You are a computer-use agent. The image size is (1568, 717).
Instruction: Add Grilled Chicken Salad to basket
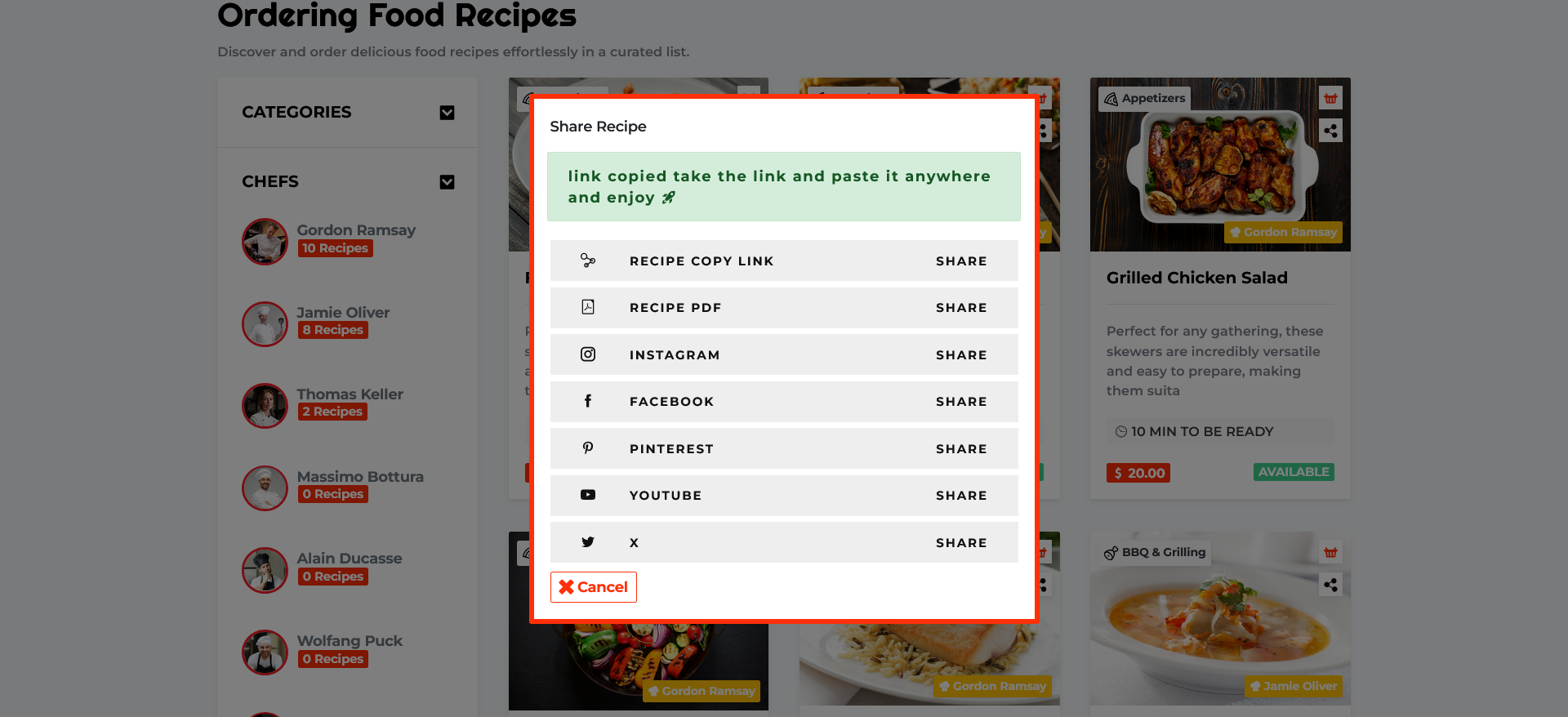pyautogui.click(x=1330, y=99)
